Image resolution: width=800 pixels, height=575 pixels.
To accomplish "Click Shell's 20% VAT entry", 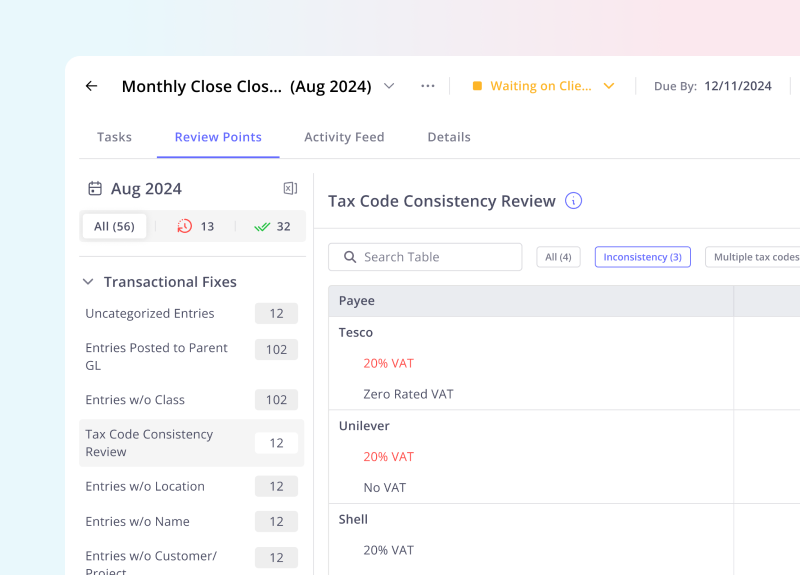I will tap(388, 550).
